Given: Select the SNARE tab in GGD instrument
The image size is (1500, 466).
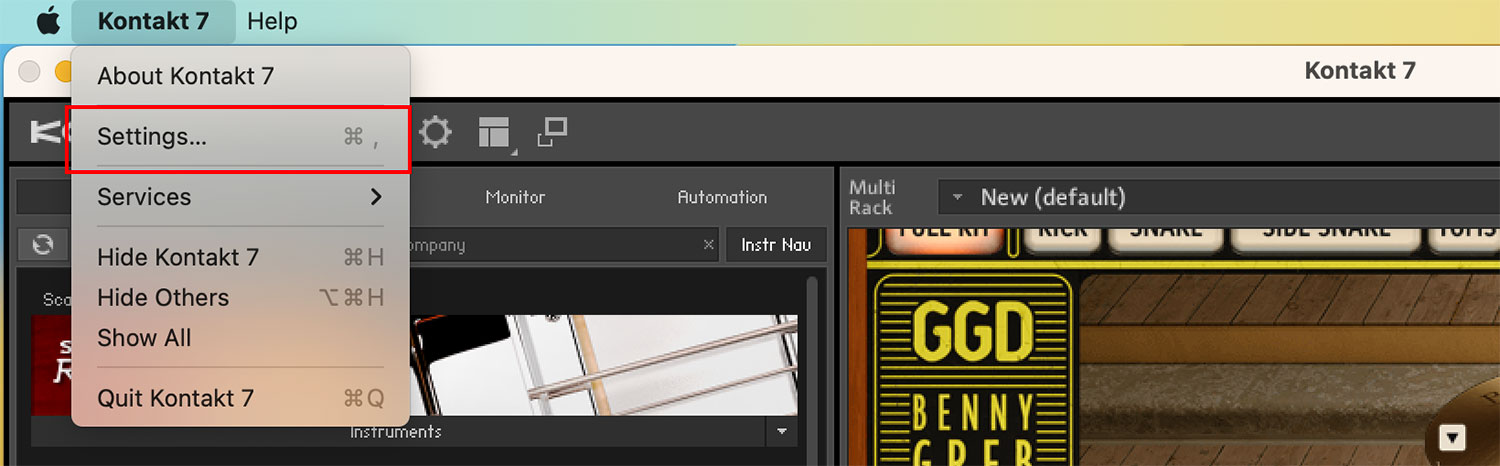Looking at the screenshot, I should (1166, 239).
